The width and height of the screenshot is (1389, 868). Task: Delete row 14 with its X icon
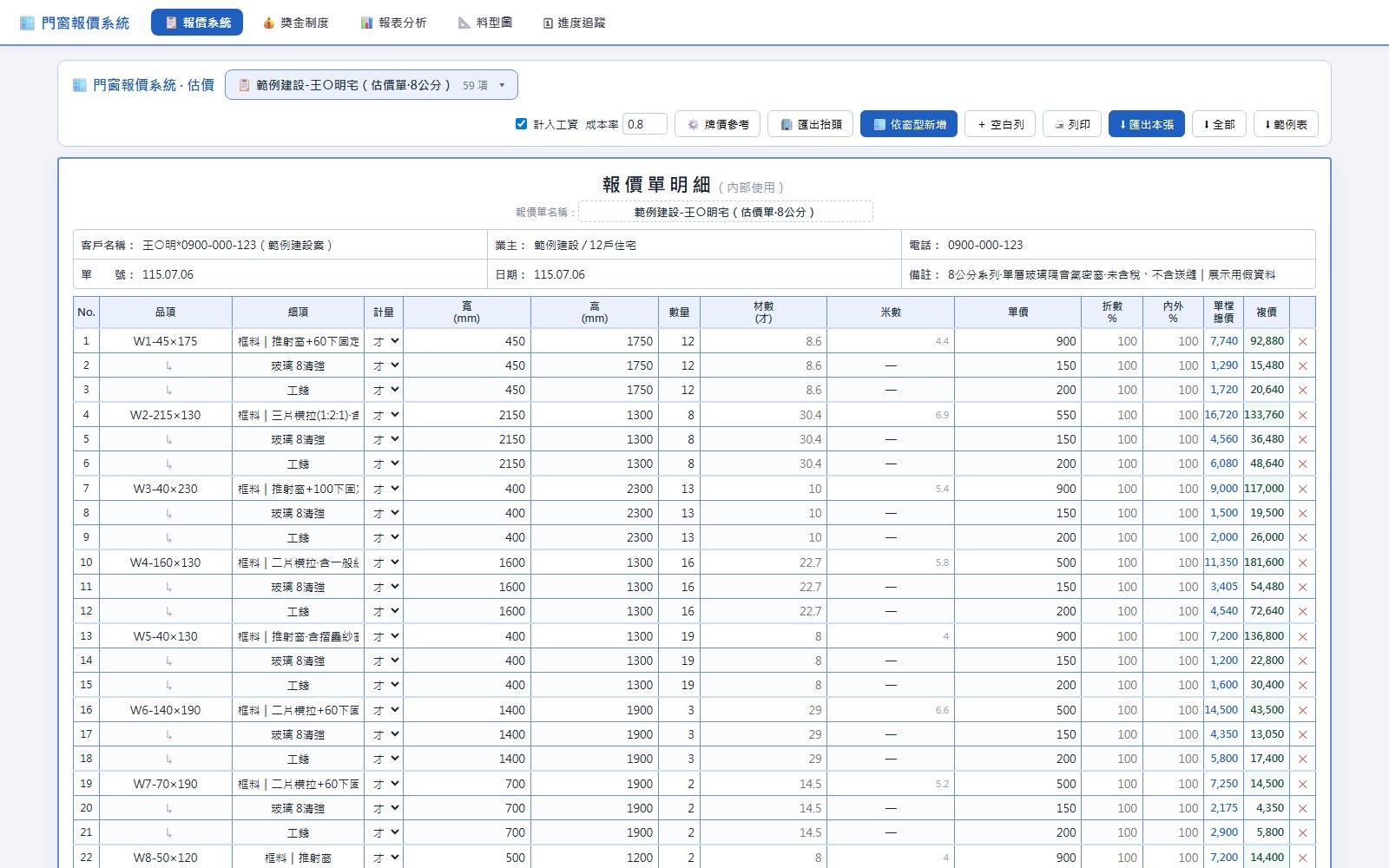coord(1302,661)
